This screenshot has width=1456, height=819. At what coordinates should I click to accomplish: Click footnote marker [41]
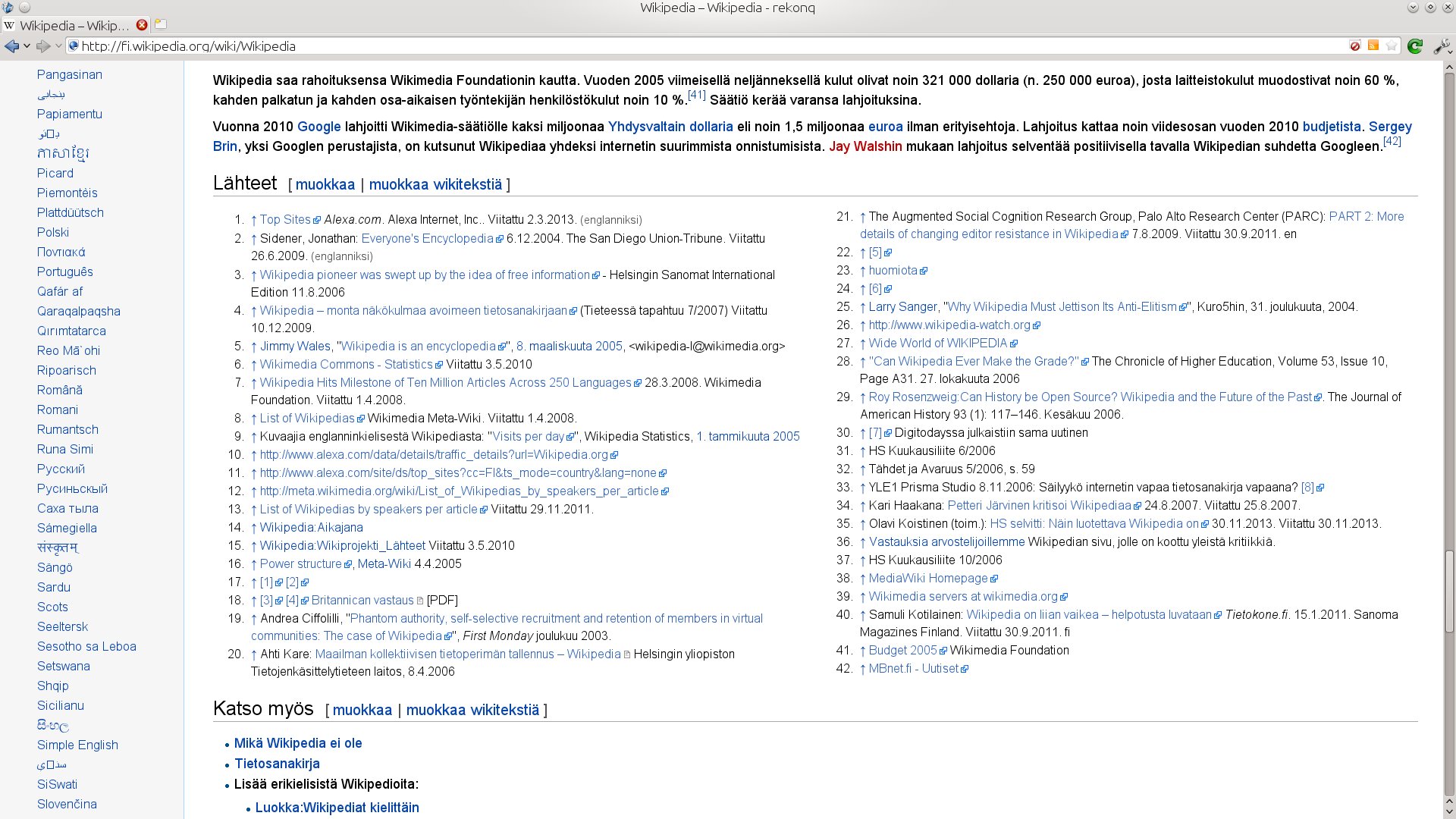697,96
